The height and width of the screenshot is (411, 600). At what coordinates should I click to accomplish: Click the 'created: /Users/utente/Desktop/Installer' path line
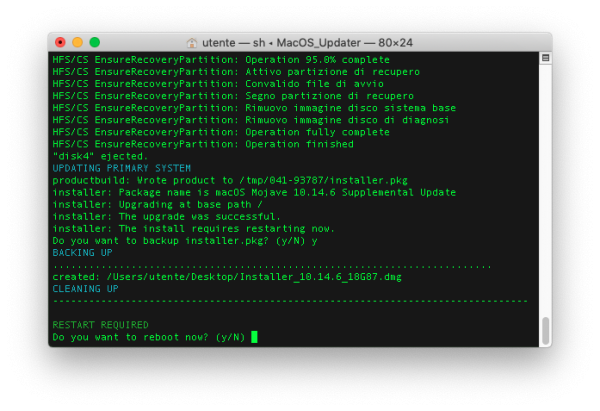coord(227,277)
